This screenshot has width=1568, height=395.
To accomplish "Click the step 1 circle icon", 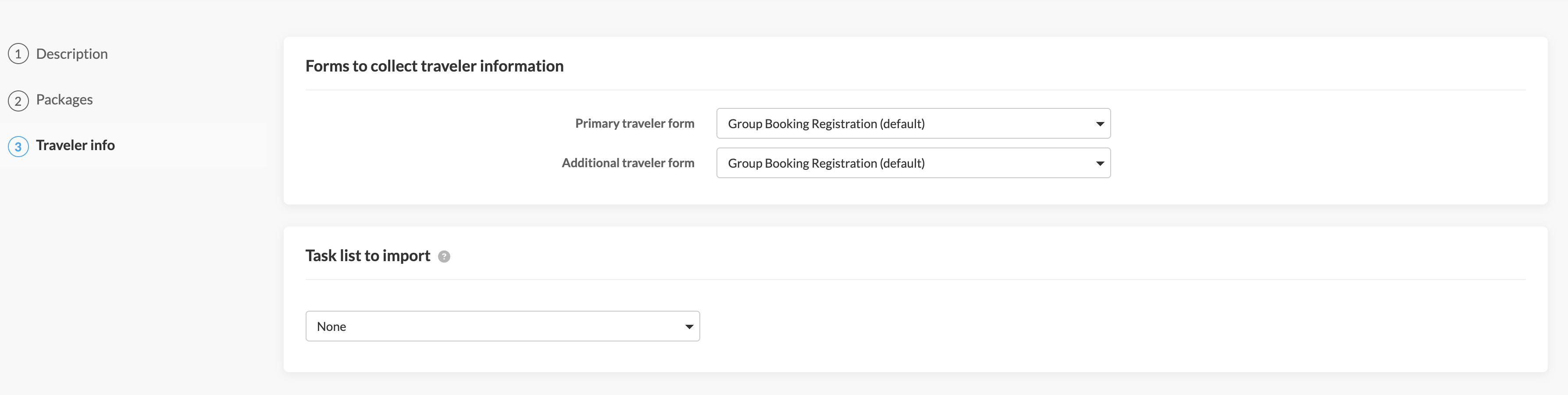I will [x=18, y=54].
